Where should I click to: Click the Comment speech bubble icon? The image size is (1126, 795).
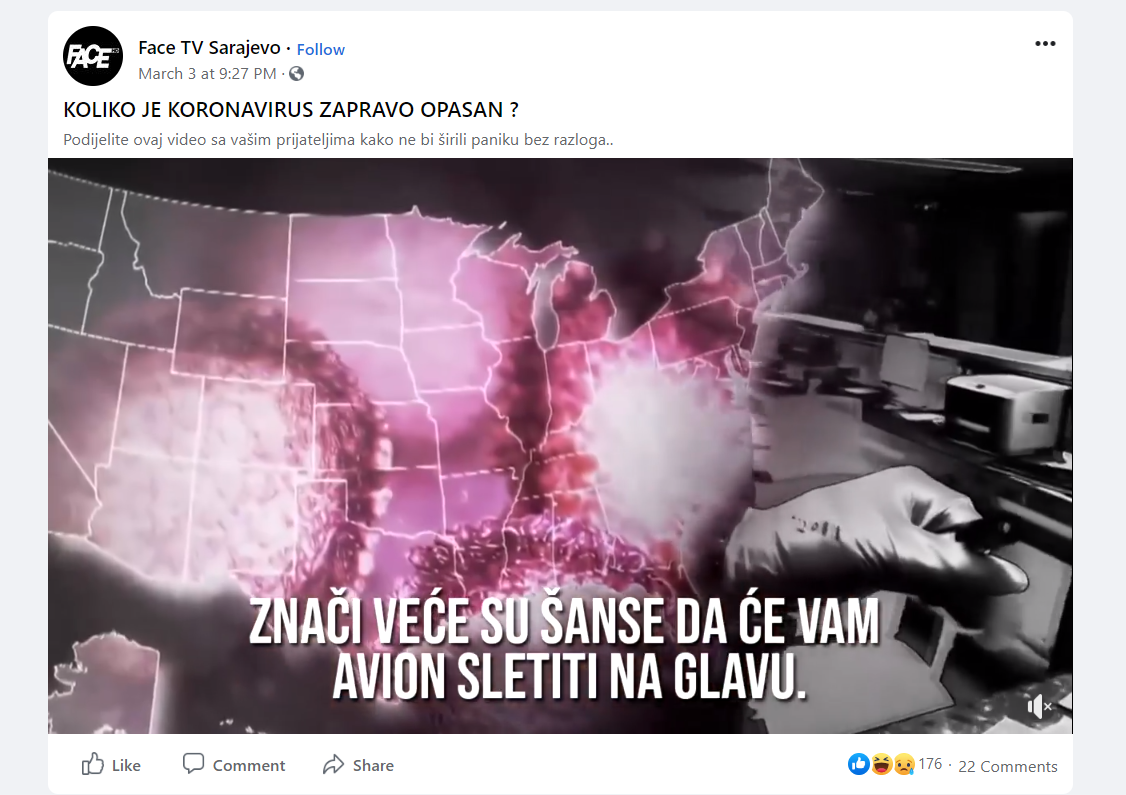point(193,763)
